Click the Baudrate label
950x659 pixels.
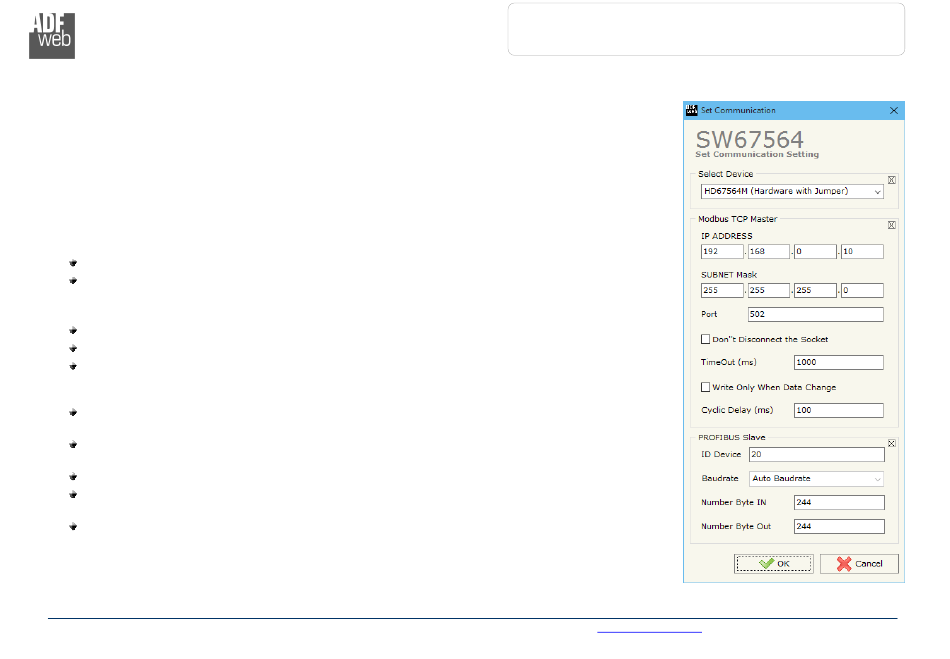(720, 479)
